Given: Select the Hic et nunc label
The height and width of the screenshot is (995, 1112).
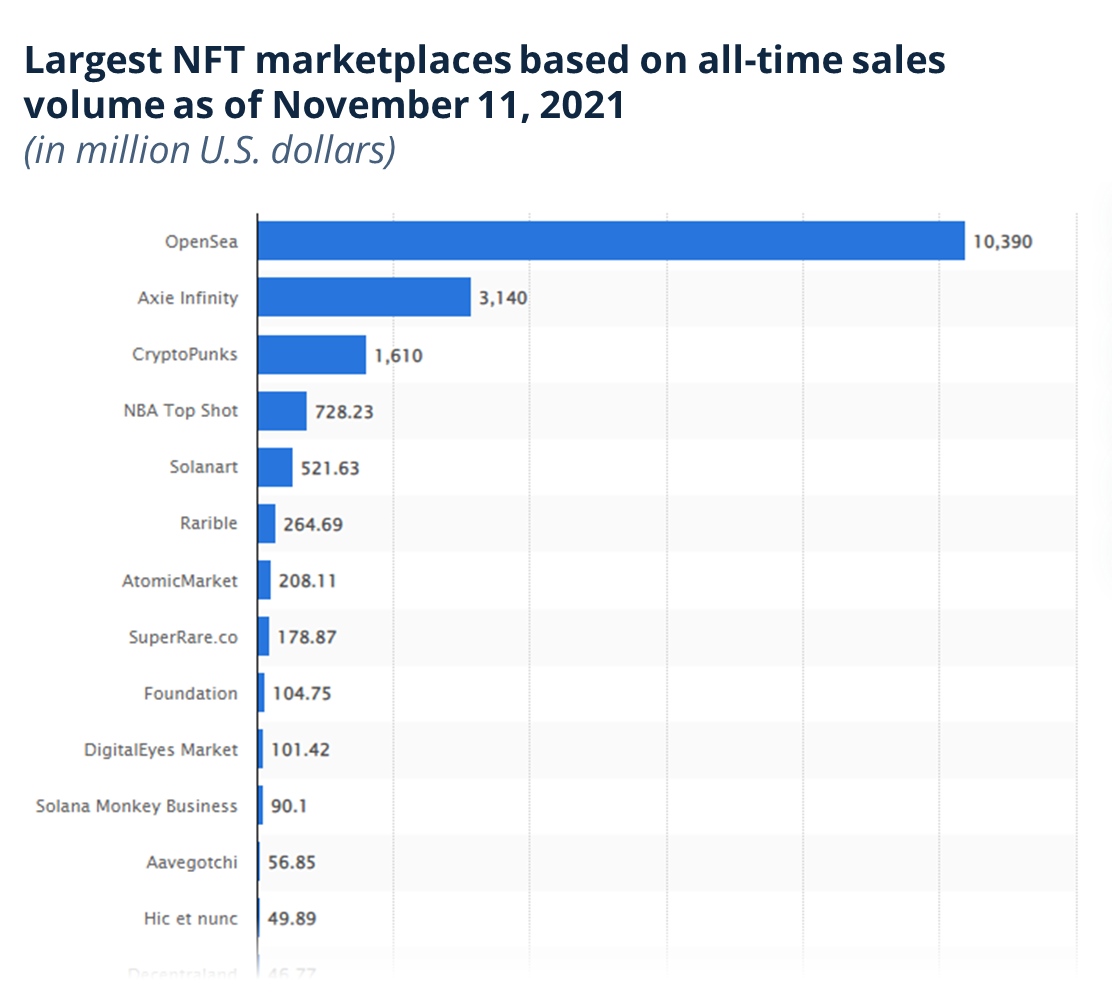Looking at the screenshot, I should click(x=191, y=918).
